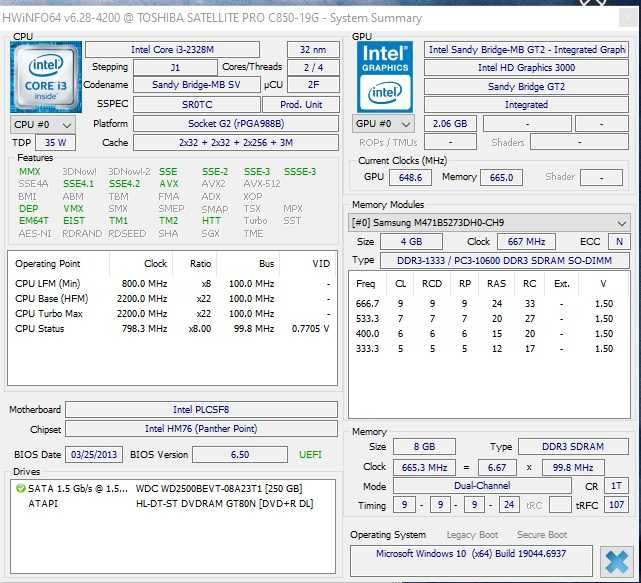The image size is (641, 583).
Task: Click the Freq column header in timings table
Action: pyautogui.click(x=365, y=284)
